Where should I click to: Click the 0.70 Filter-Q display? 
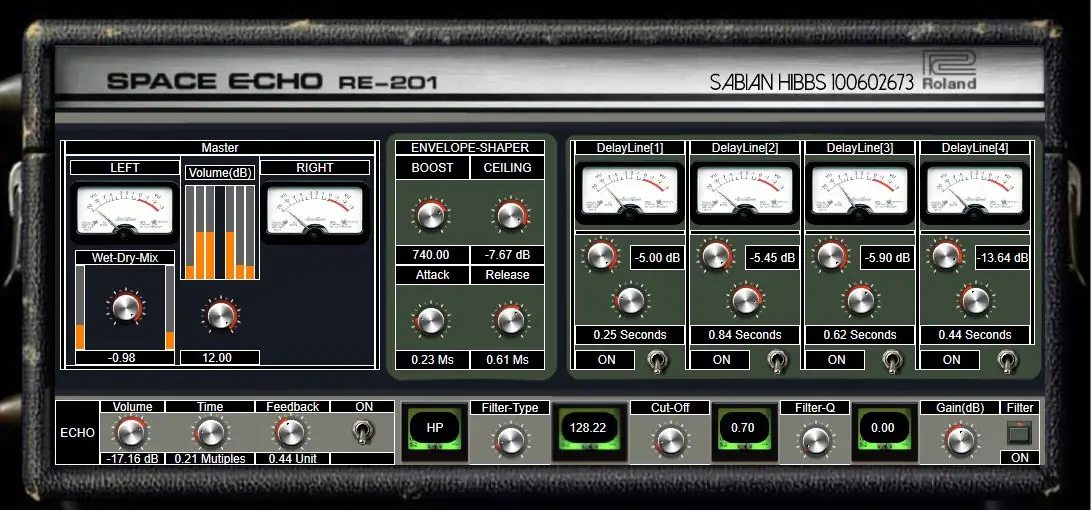click(x=742, y=428)
